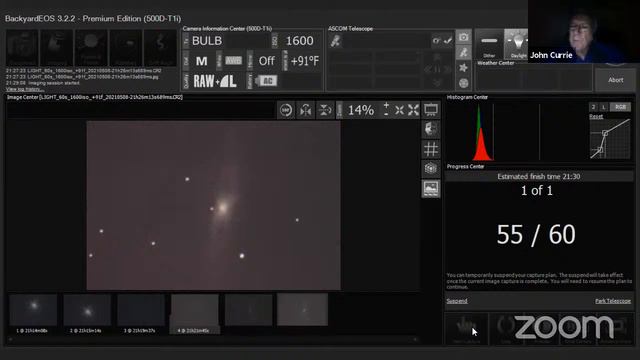Change the AWB white balance setting
640x360 pixels.
tap(233, 61)
